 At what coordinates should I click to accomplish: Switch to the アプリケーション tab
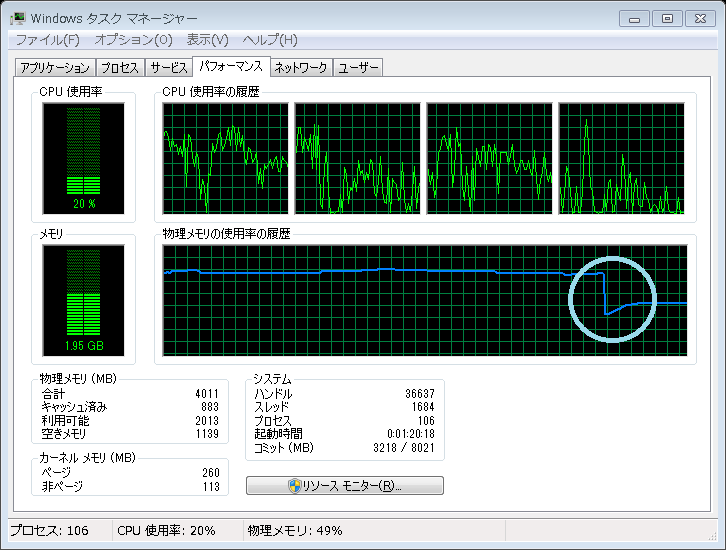55,68
